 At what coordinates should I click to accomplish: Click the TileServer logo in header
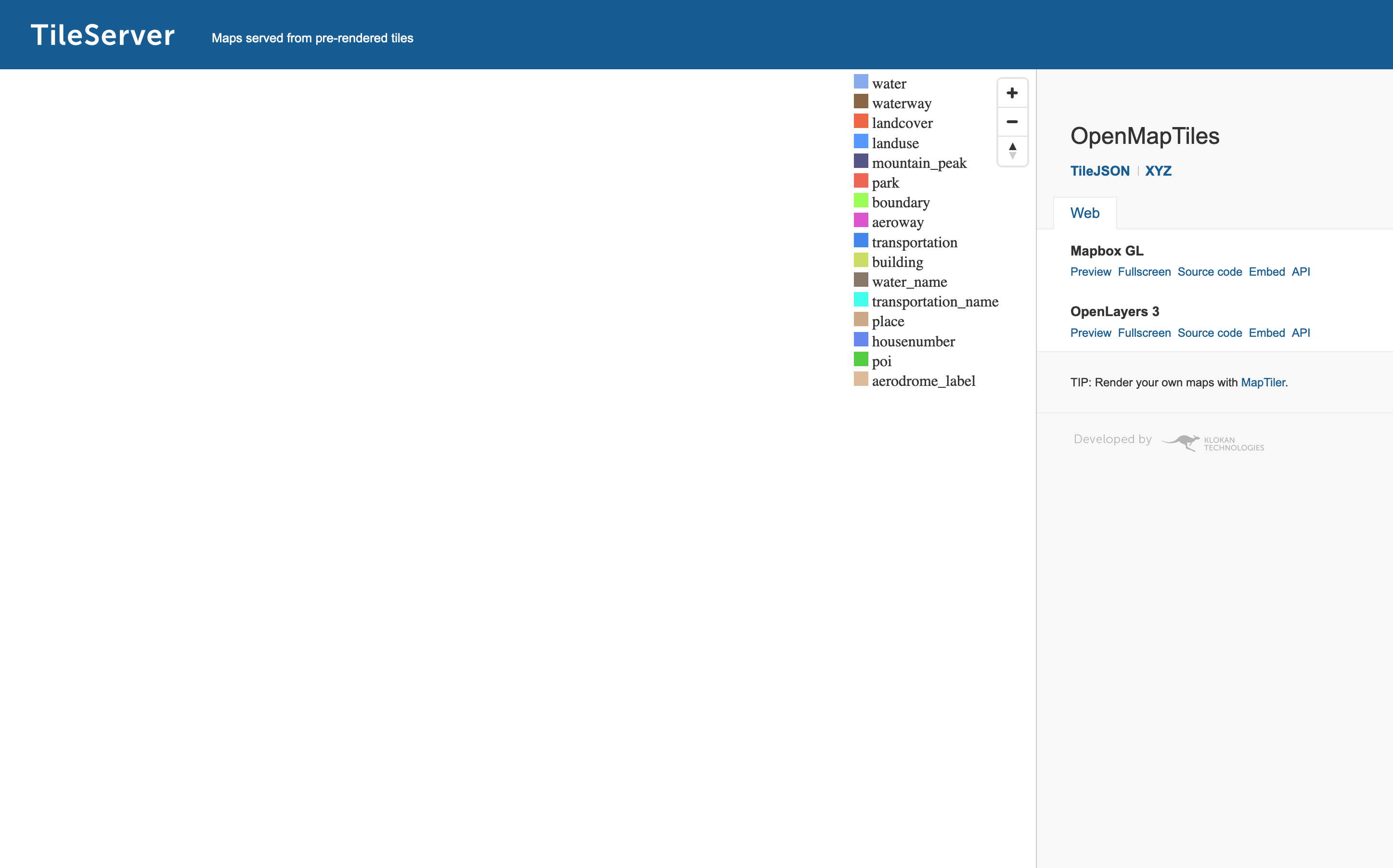(x=103, y=35)
